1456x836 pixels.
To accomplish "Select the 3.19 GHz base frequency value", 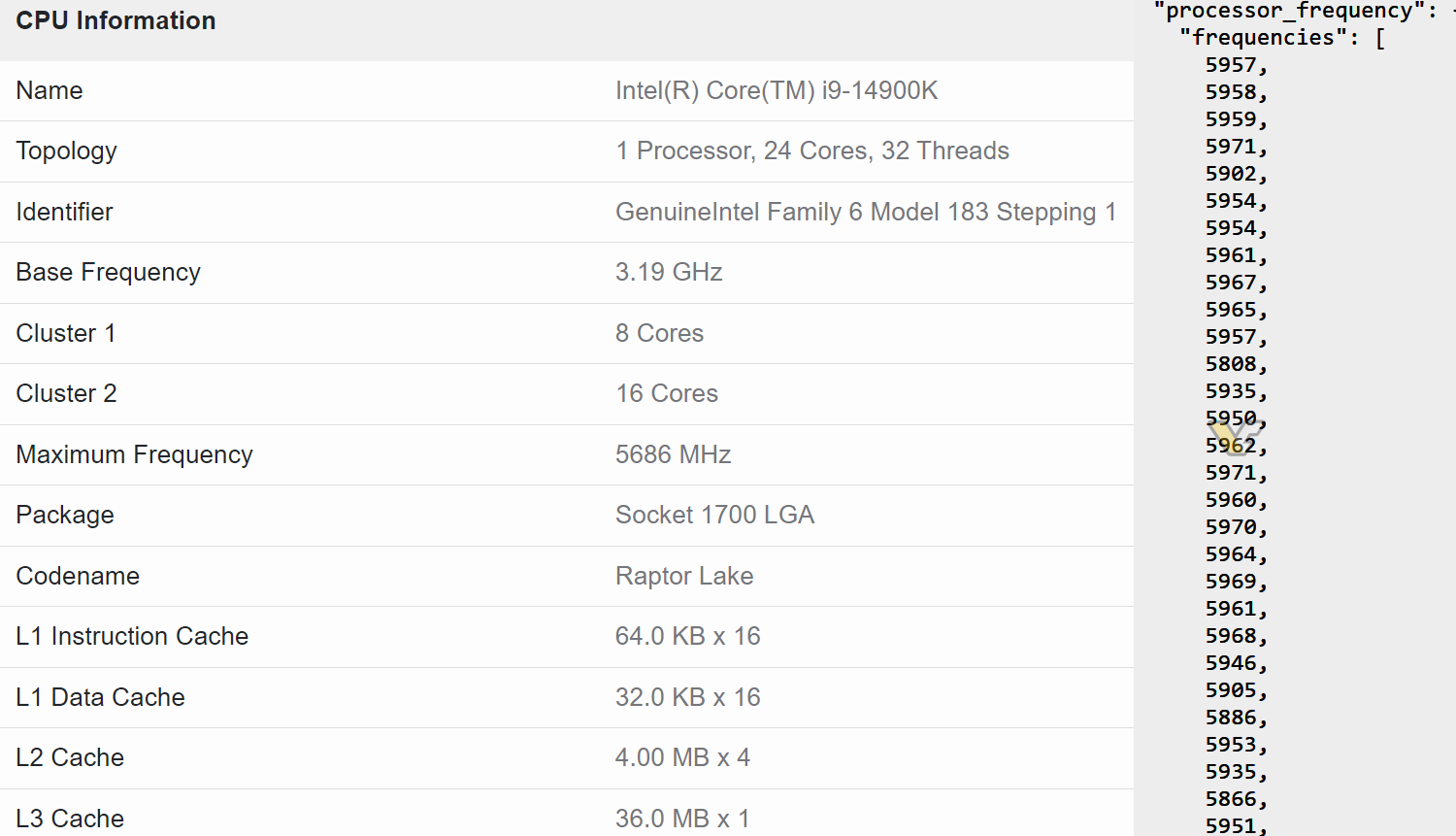I will click(x=669, y=272).
